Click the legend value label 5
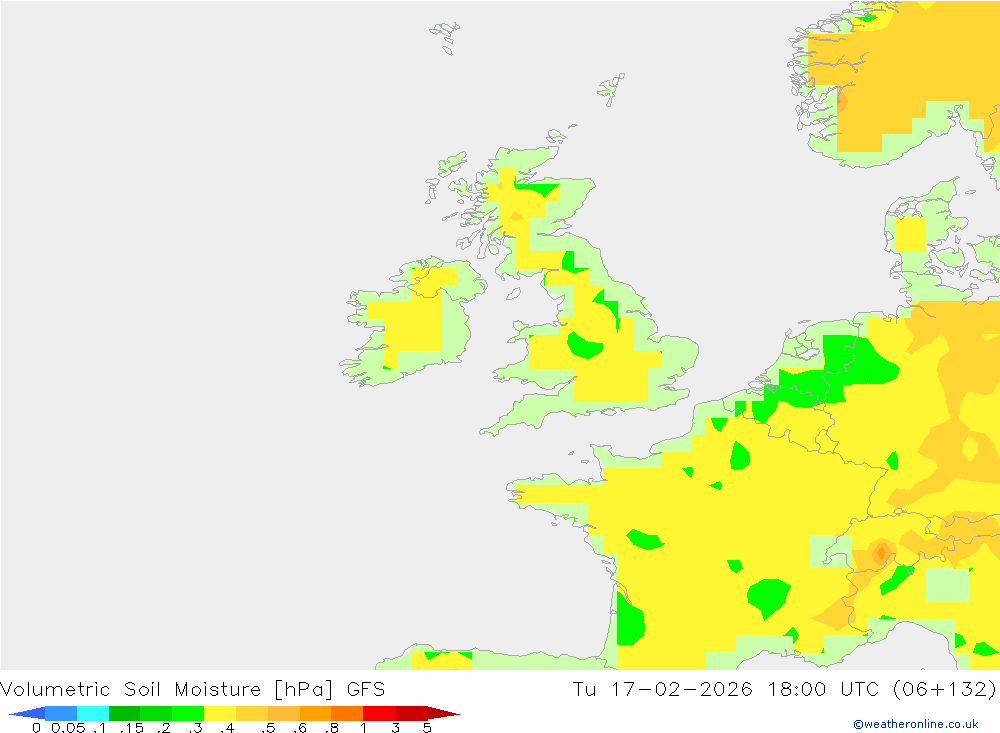The width and height of the screenshot is (1000, 733). [427, 728]
